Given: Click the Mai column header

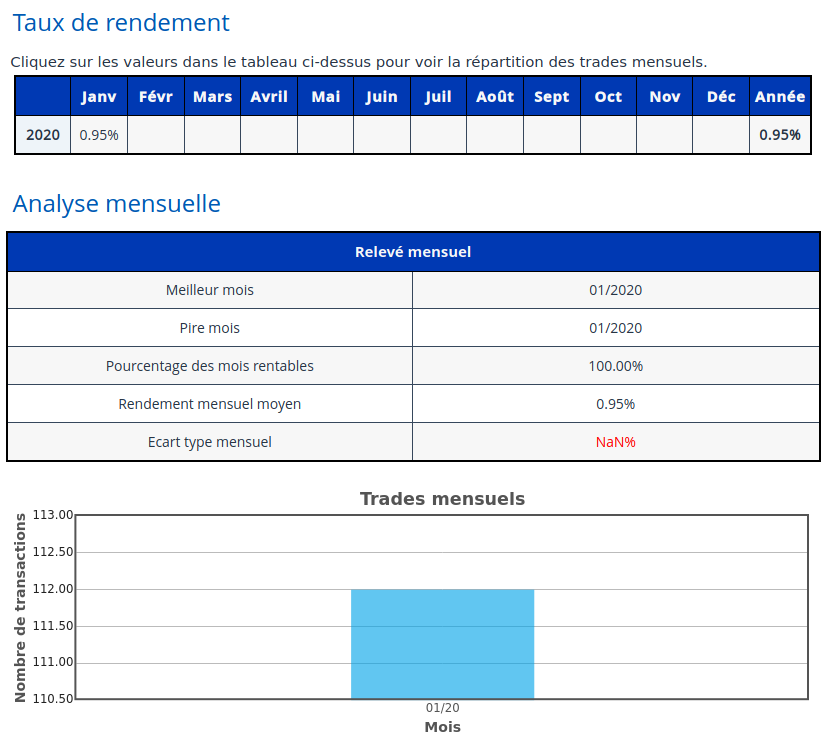Looking at the screenshot, I should [326, 97].
